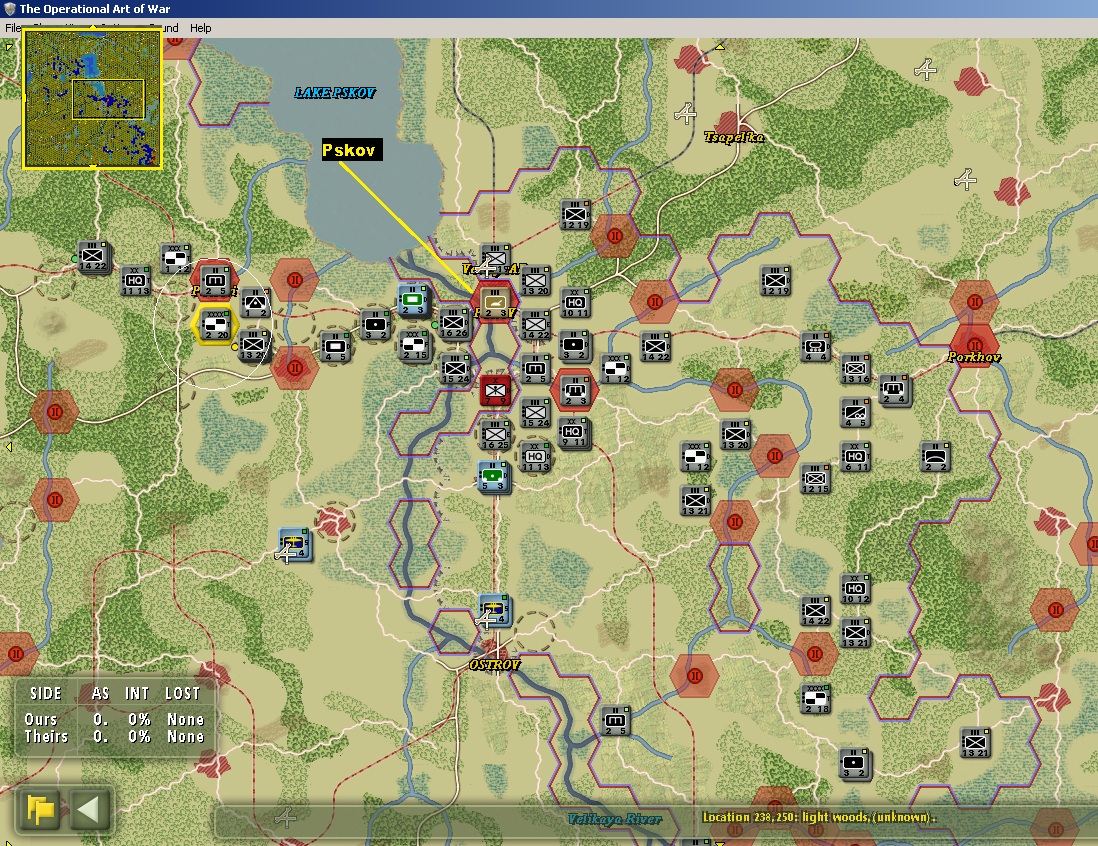Select the 2 4 artillery unit near Porkhov
The width and height of the screenshot is (1098, 846).
click(x=896, y=389)
